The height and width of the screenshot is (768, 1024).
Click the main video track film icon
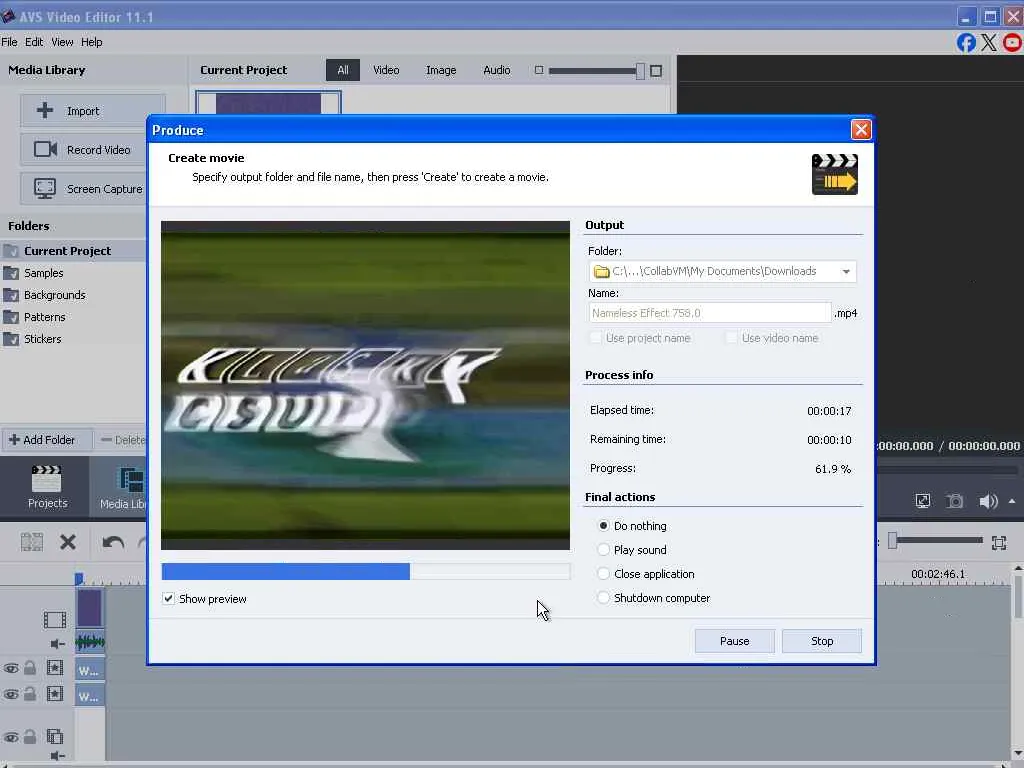click(55, 620)
